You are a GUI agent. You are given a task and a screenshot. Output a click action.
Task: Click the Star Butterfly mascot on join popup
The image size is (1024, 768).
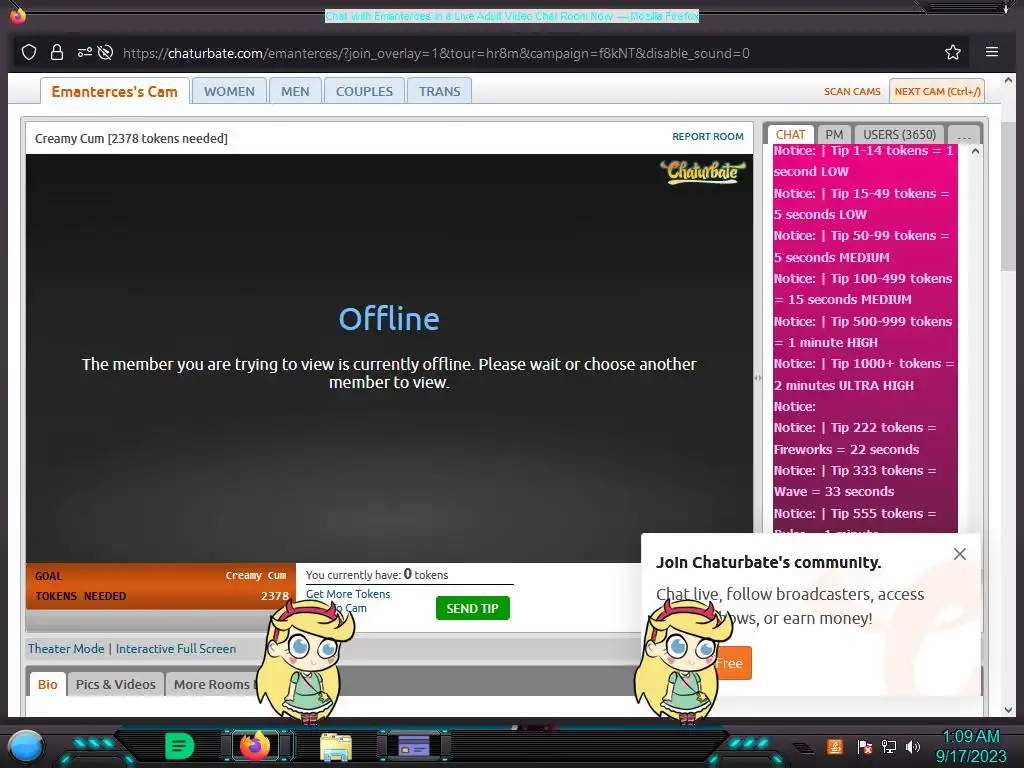[x=683, y=662]
